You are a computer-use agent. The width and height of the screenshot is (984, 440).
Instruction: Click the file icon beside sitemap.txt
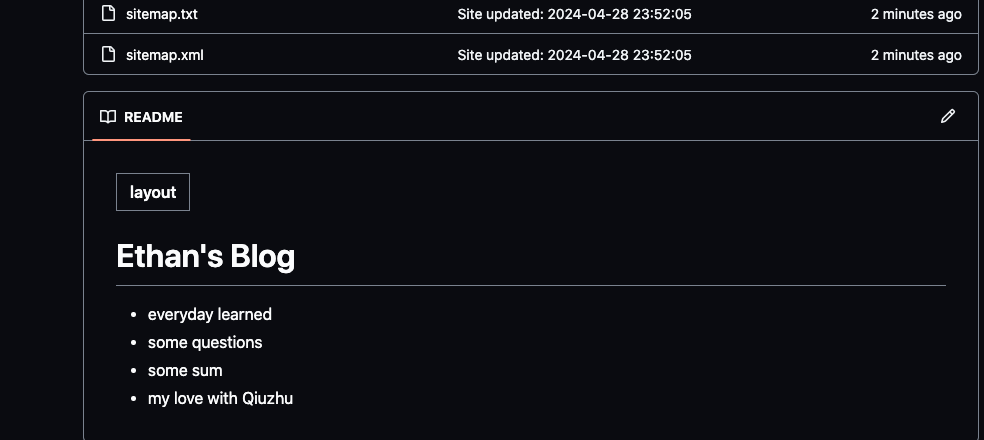point(109,13)
